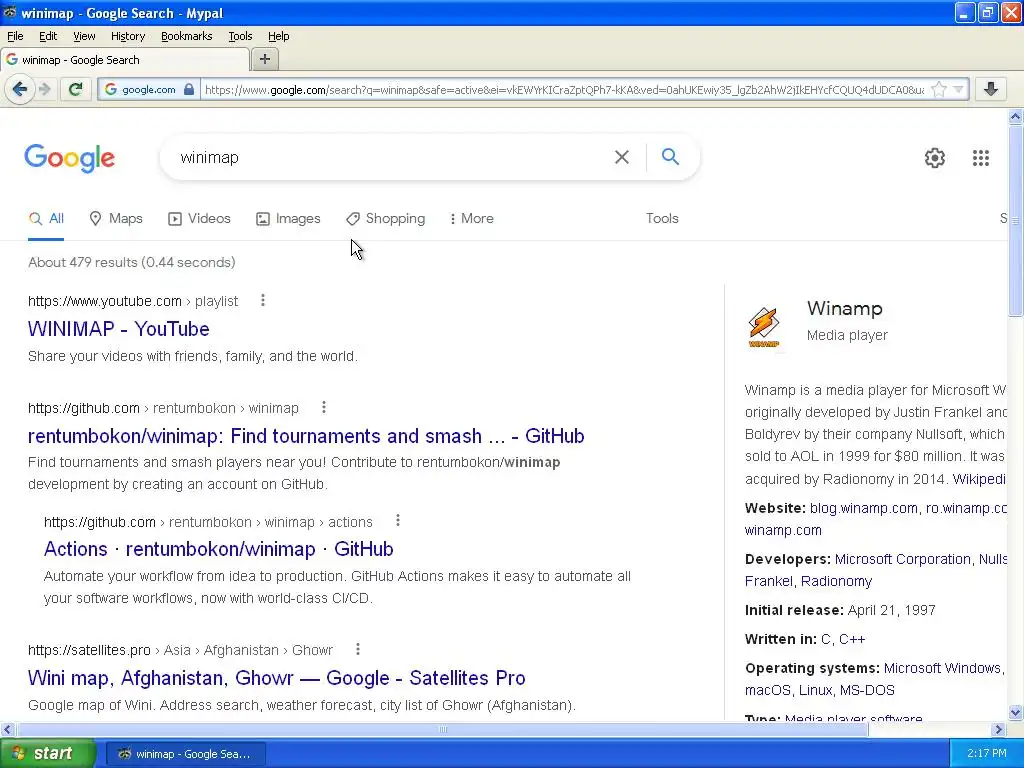Click the Winamp knowledge panel title
Screen dimensions: 1024x768
pyautogui.click(x=844, y=308)
